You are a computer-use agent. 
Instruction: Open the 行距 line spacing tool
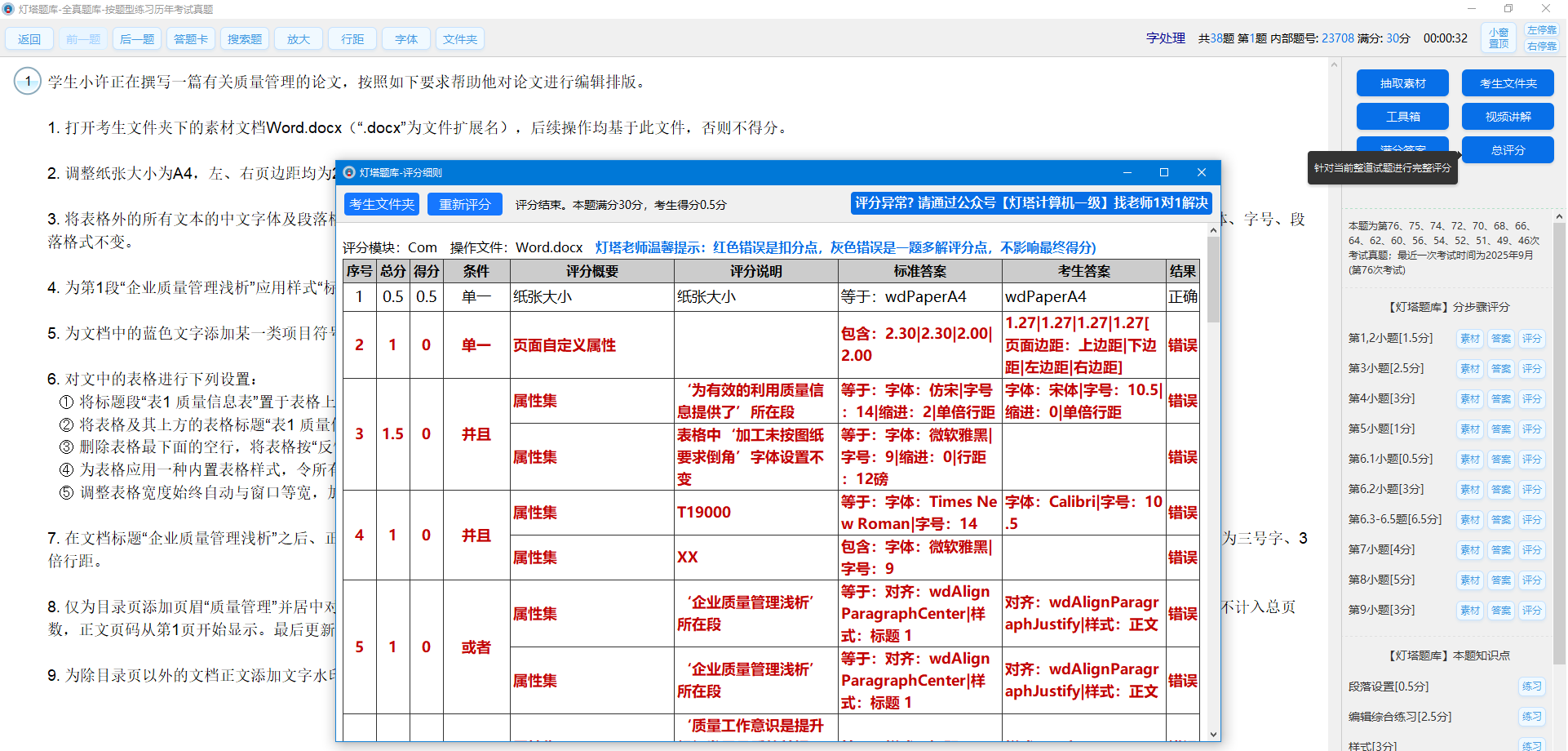[x=352, y=38]
